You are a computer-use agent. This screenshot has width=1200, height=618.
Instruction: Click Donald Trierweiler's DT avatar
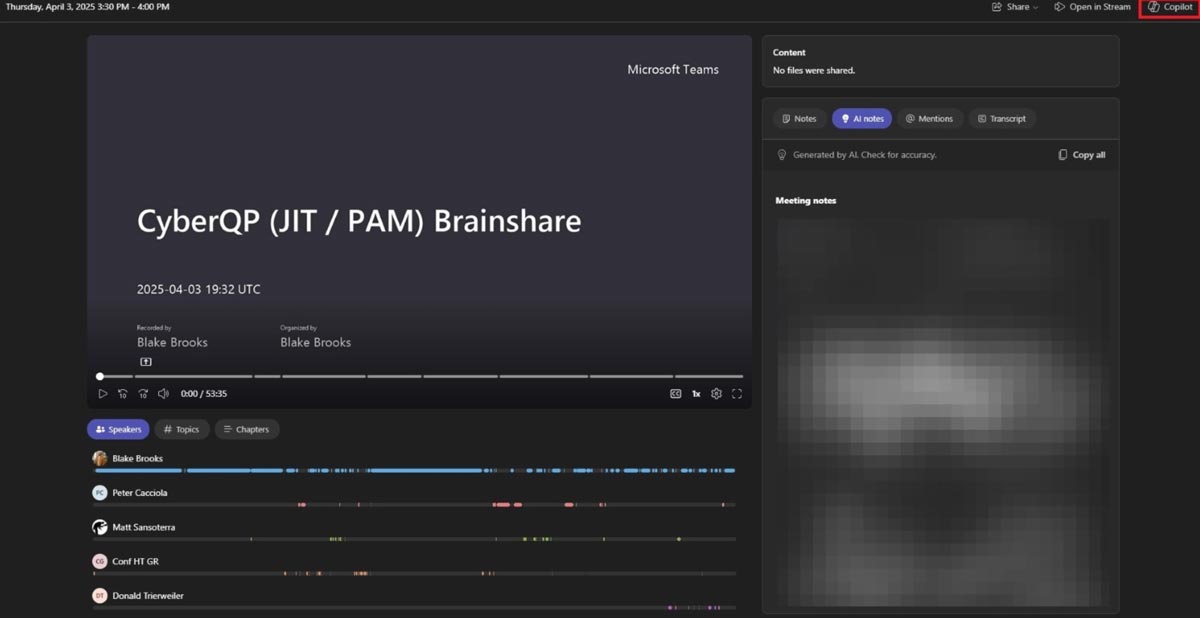100,596
